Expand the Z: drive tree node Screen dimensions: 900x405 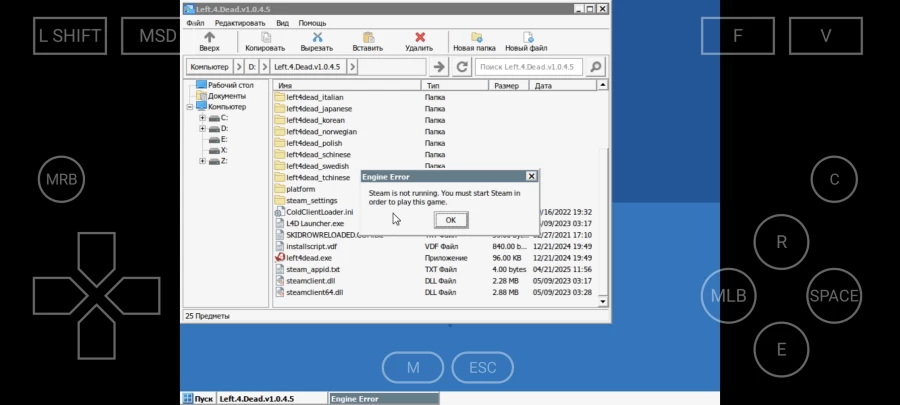[x=203, y=161]
